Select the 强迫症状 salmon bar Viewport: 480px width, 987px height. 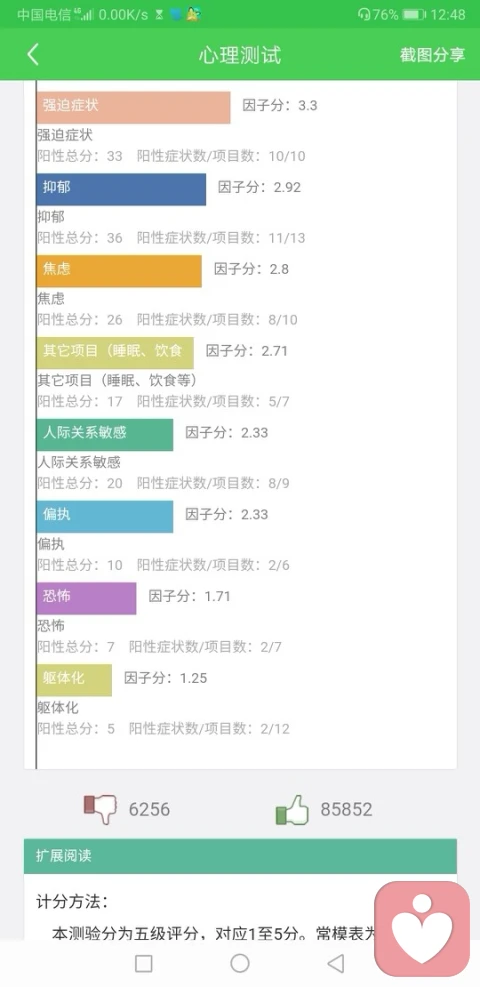pyautogui.click(x=133, y=108)
